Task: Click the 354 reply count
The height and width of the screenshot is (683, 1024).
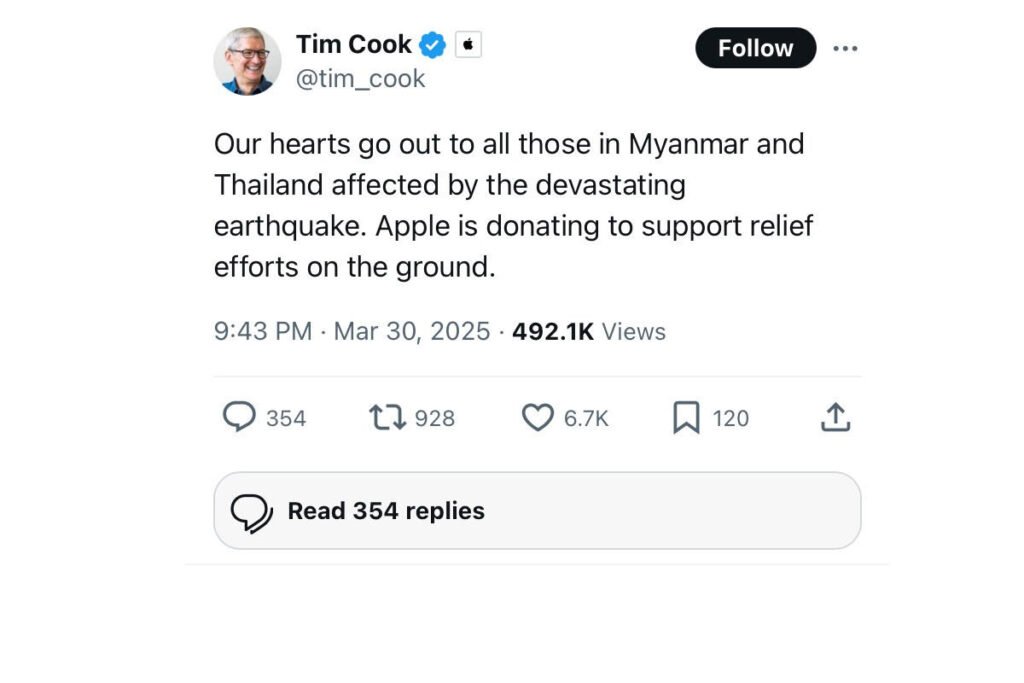Action: click(x=286, y=418)
